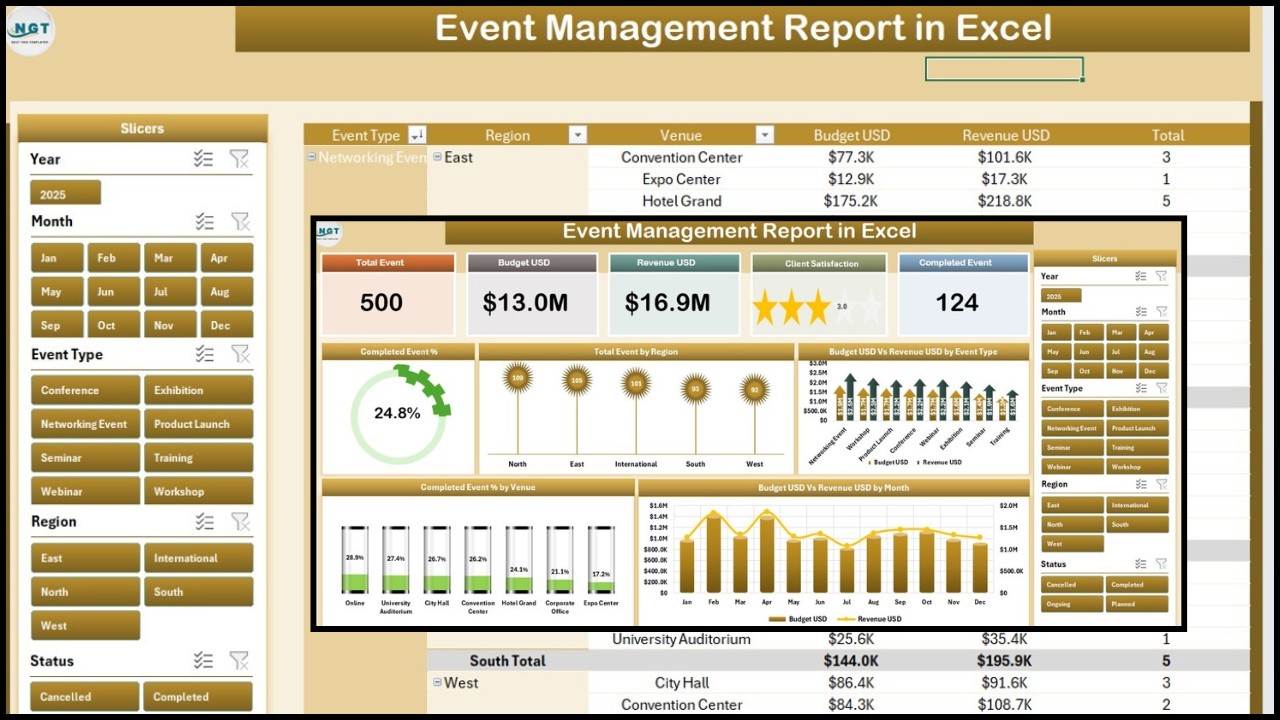Image resolution: width=1280 pixels, height=720 pixels.
Task: Filter by Exhibition event type
Action: point(198,390)
